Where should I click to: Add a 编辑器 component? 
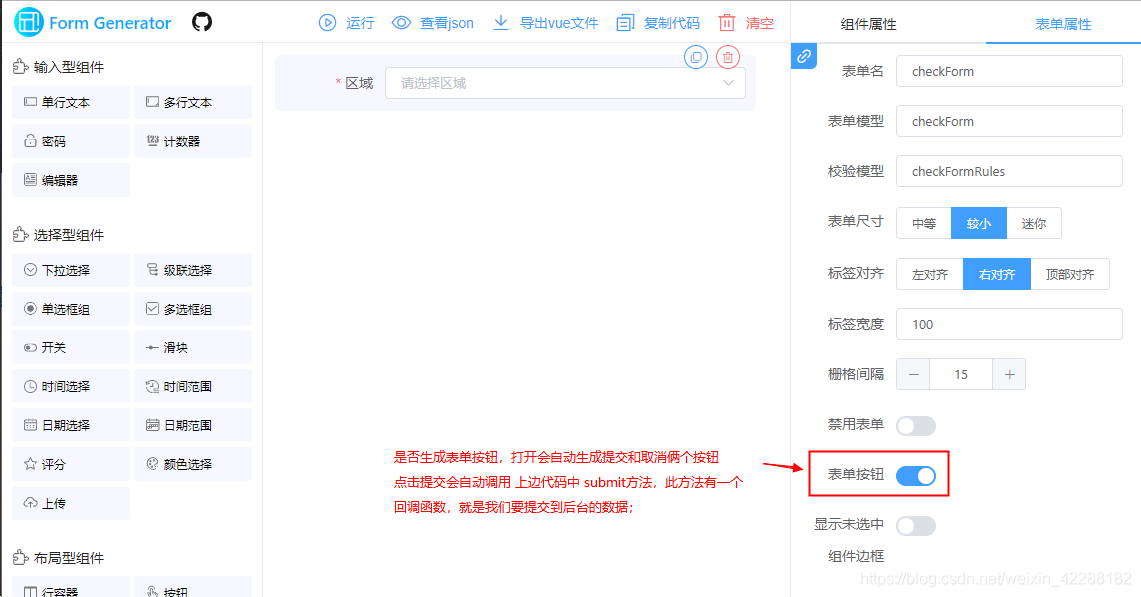coord(71,180)
